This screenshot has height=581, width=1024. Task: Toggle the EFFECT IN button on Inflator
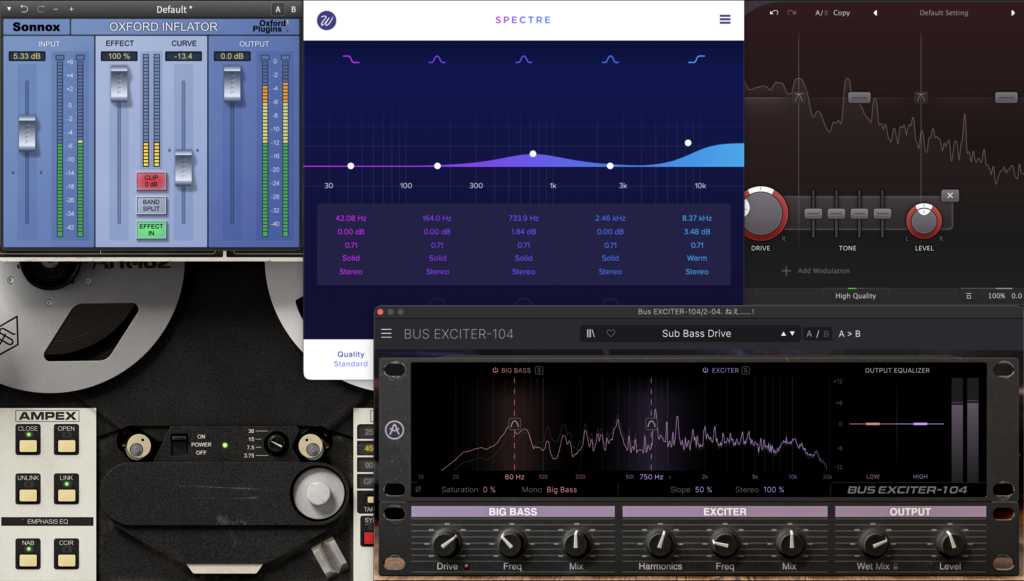tap(151, 229)
